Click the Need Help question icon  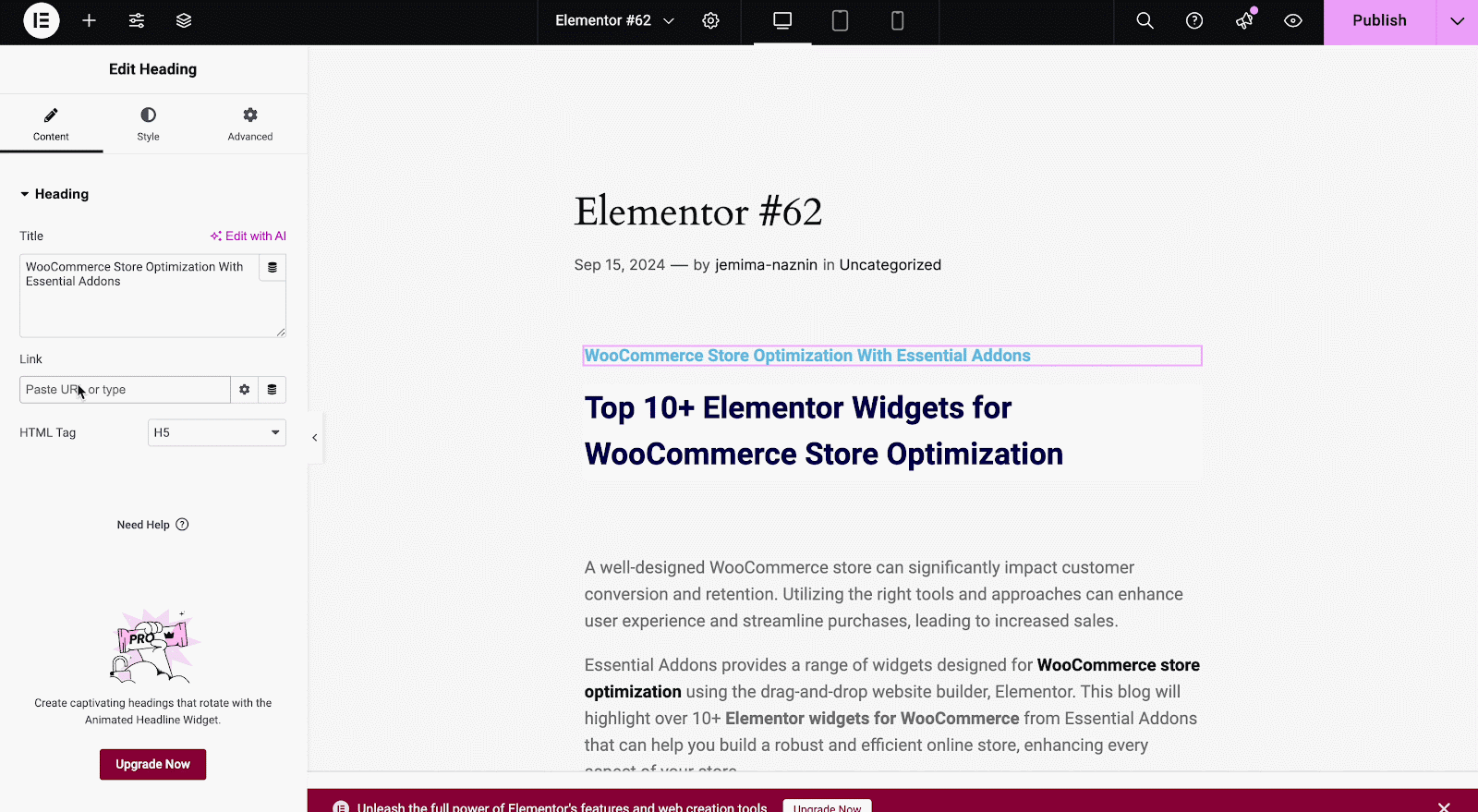pos(182,525)
